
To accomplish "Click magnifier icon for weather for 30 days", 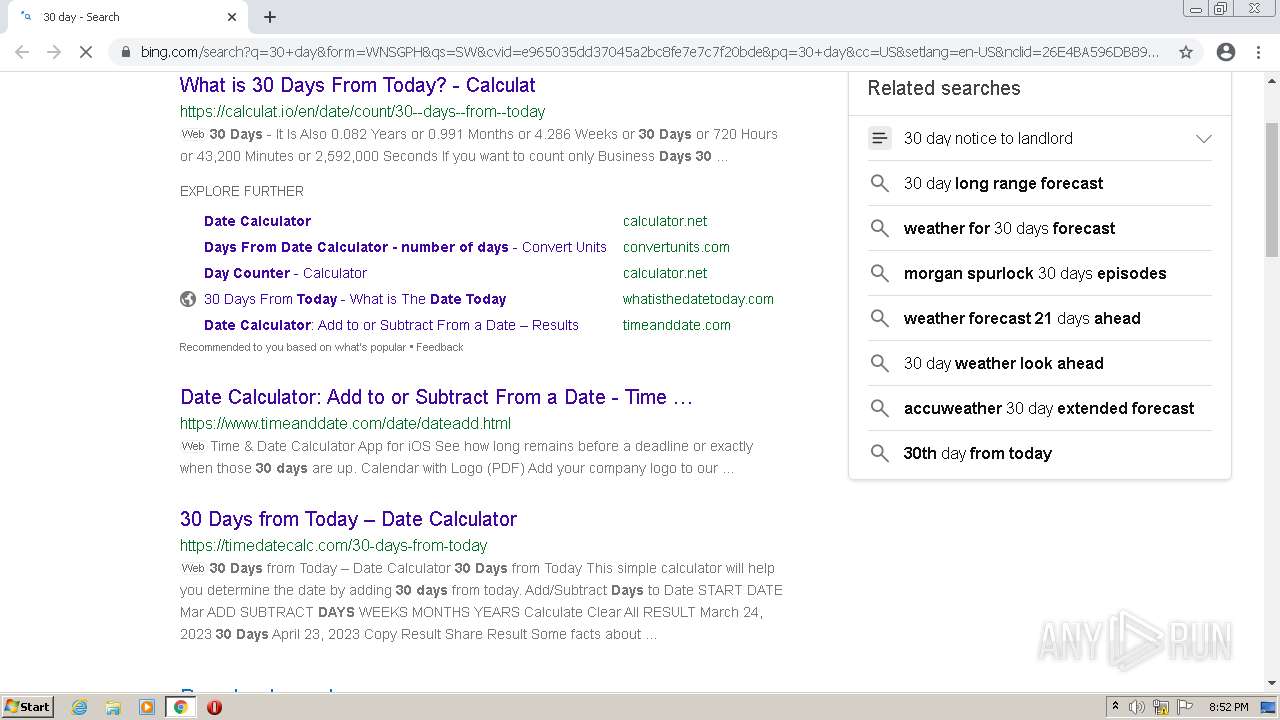I will [879, 228].
